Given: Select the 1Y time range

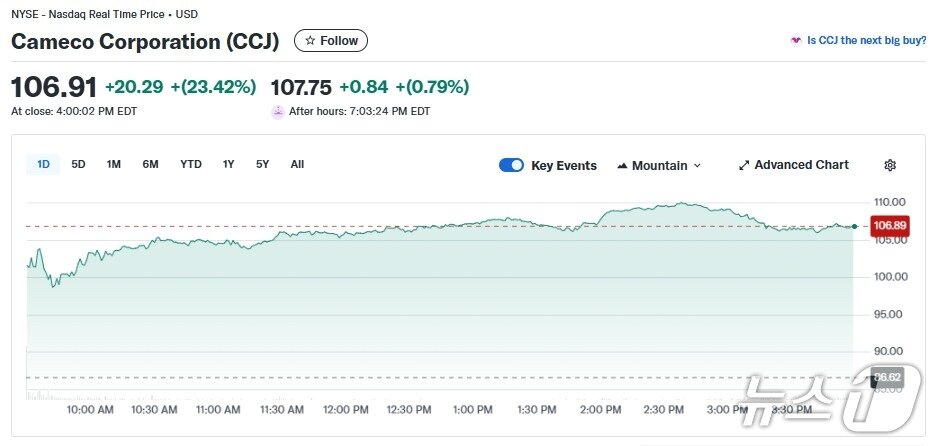Looking at the screenshot, I should click(x=229, y=164).
